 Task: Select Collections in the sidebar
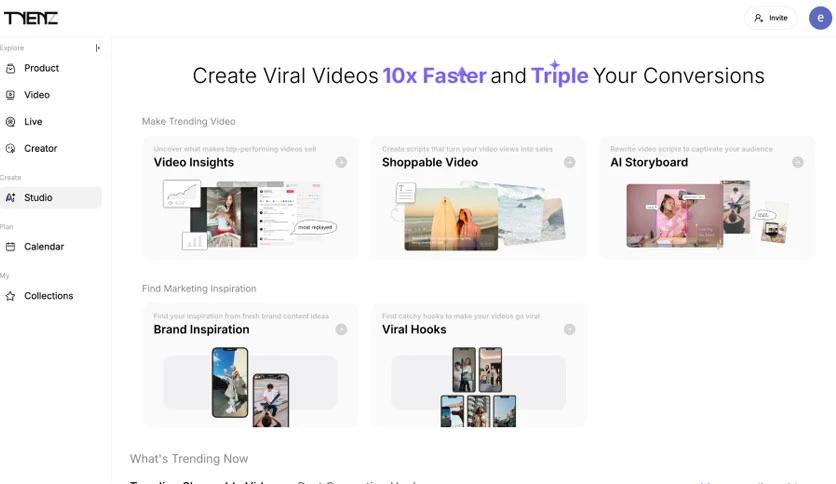pyautogui.click(x=51, y=296)
